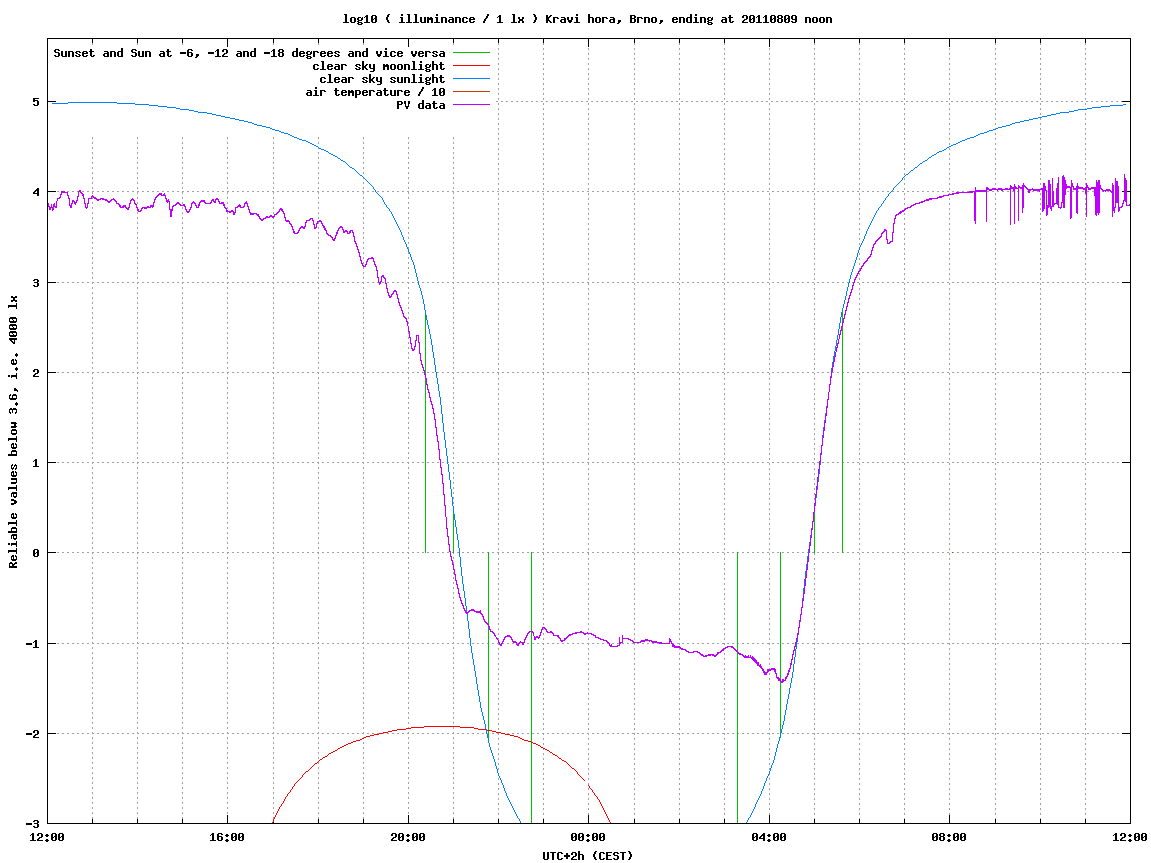Image resolution: width=1151 pixels, height=863 pixels.
Task: Click the vertical y-axis title 'Reliable values below 3.6'
Action: tap(13, 432)
